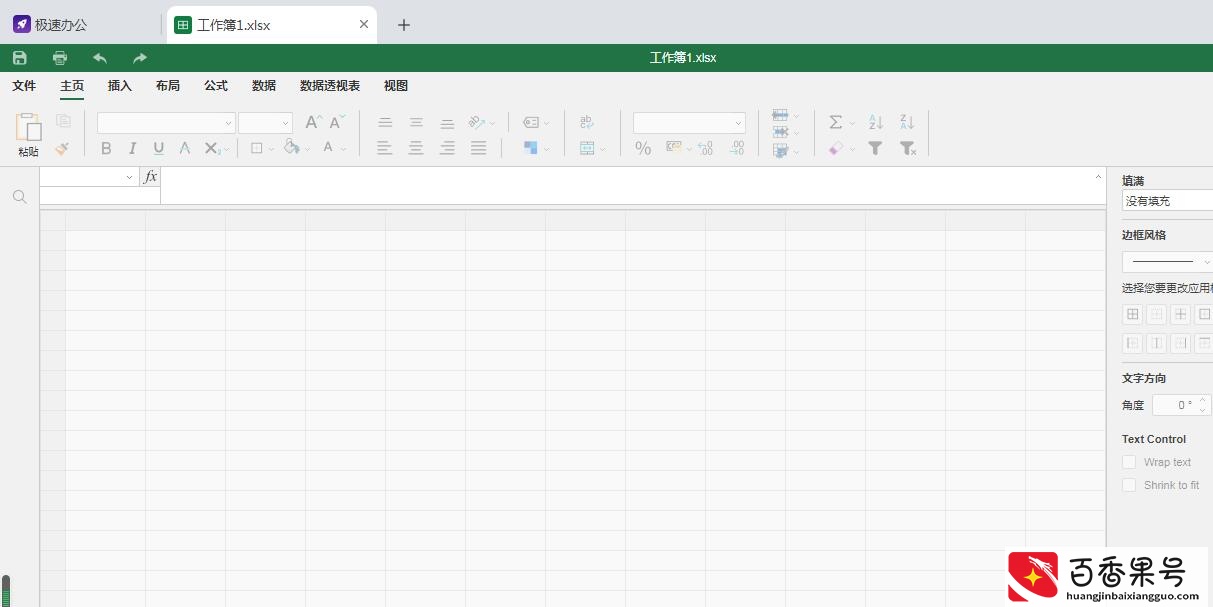Increase font size with larger A icon
Image resolution: width=1213 pixels, height=607 pixels.
coord(312,122)
